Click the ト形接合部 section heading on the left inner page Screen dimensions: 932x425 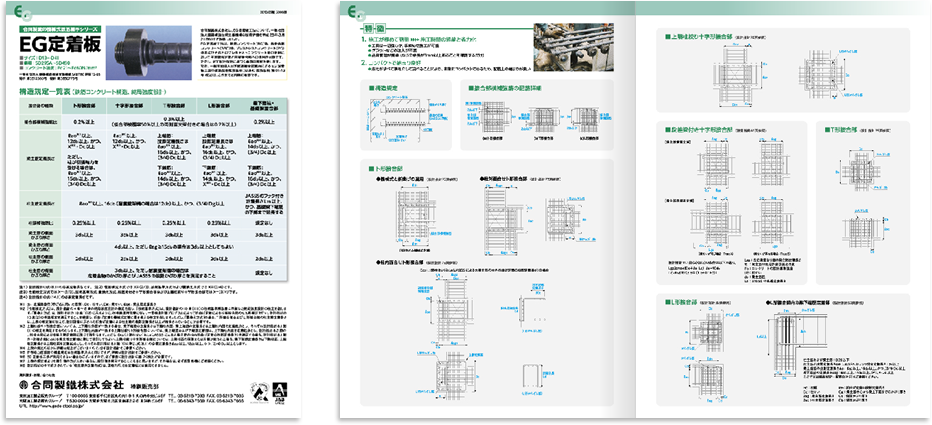point(385,170)
